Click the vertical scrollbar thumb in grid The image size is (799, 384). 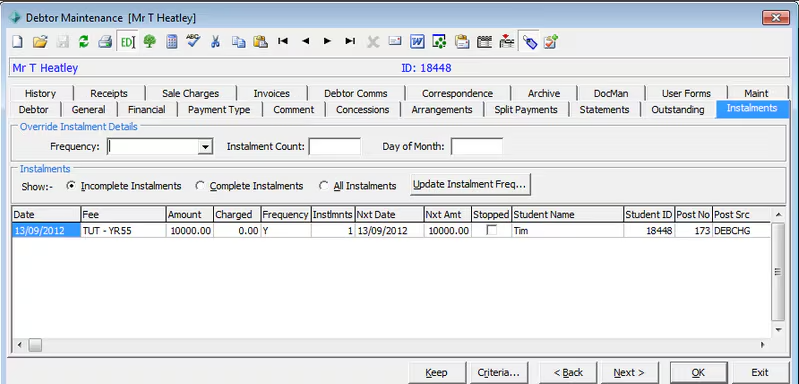[778, 272]
